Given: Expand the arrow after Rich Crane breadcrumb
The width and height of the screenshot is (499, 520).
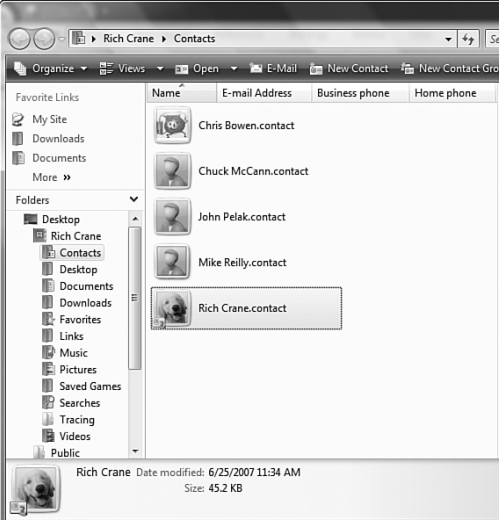Looking at the screenshot, I should click(x=164, y=39).
